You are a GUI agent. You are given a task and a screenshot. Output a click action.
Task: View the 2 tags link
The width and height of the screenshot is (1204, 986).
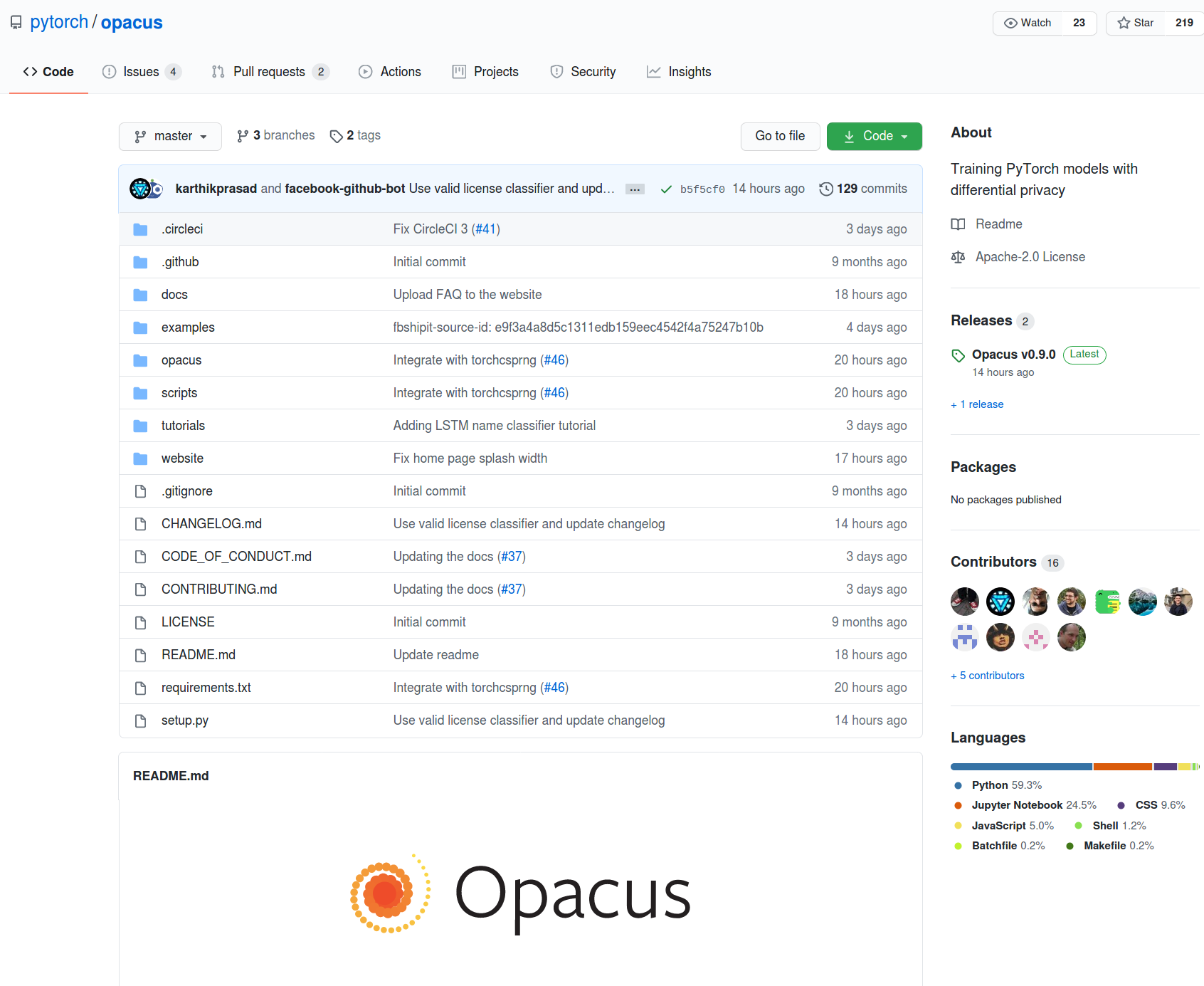[355, 135]
